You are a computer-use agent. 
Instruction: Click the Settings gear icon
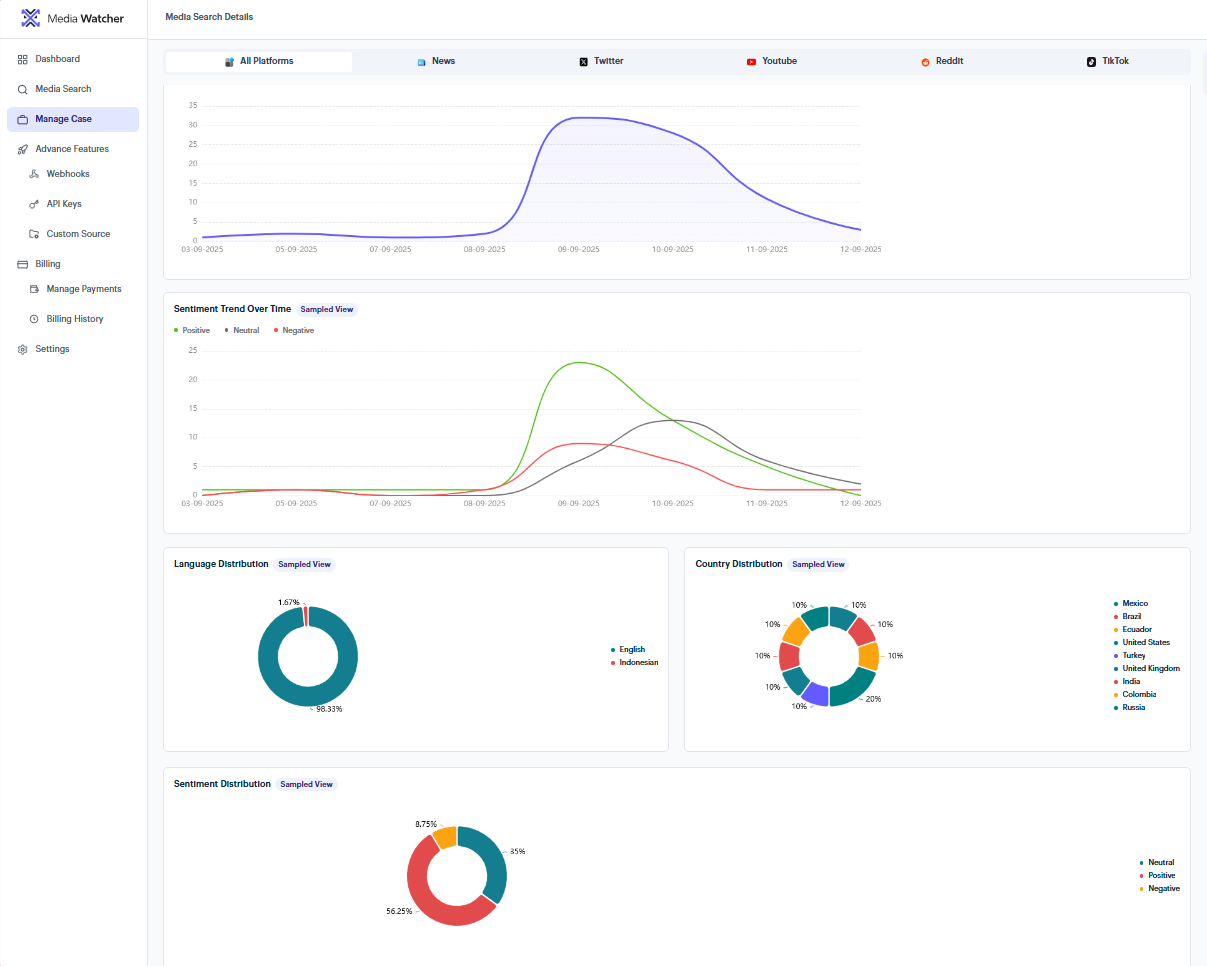pos(23,349)
